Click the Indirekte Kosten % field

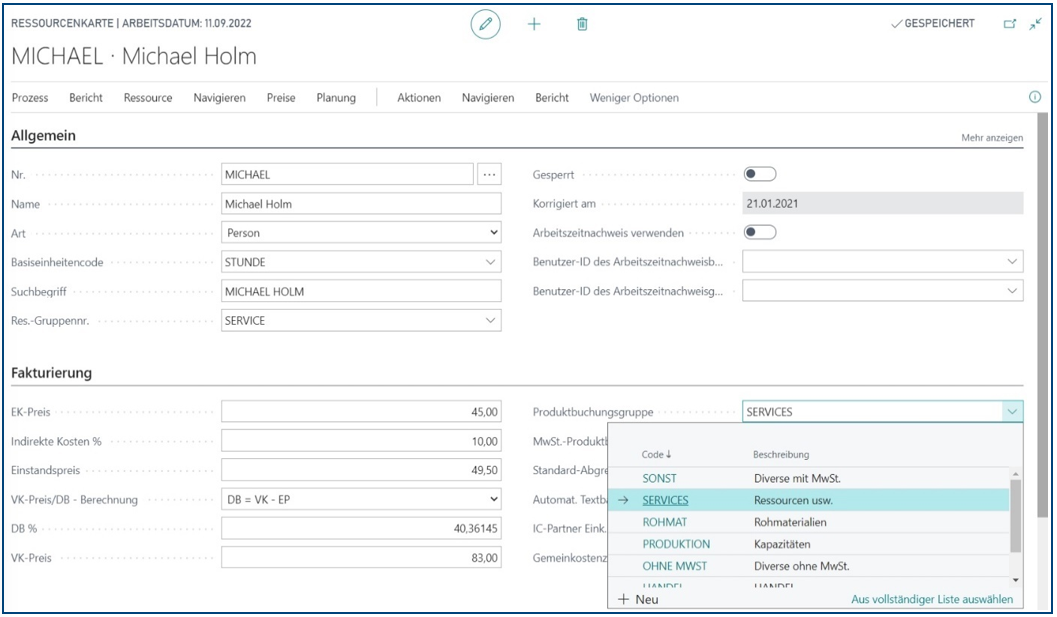coord(361,442)
